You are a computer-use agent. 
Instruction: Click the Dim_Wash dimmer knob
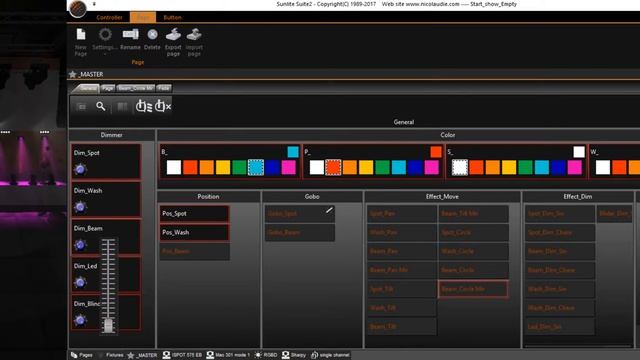(80, 207)
